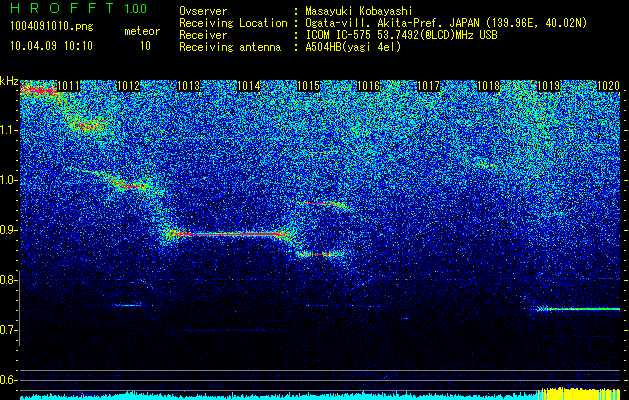629x400 pixels.
Task: Click the yellow signal level bars
Action: point(579,394)
